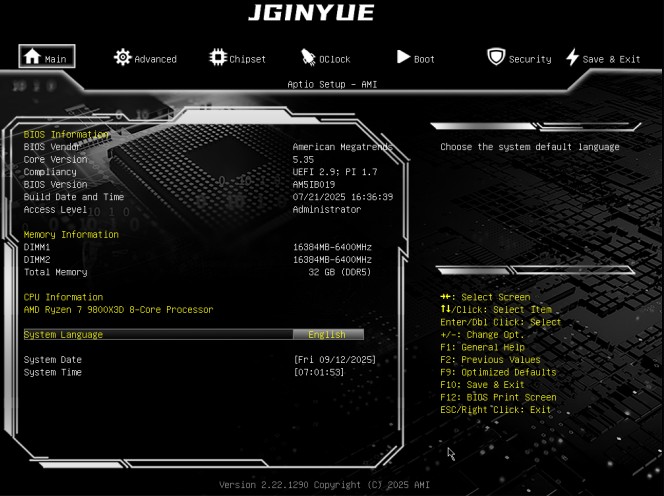Viewport: 664px width, 496px height.
Task: Click the play arrow icon beside Boot
Action: (x=403, y=57)
